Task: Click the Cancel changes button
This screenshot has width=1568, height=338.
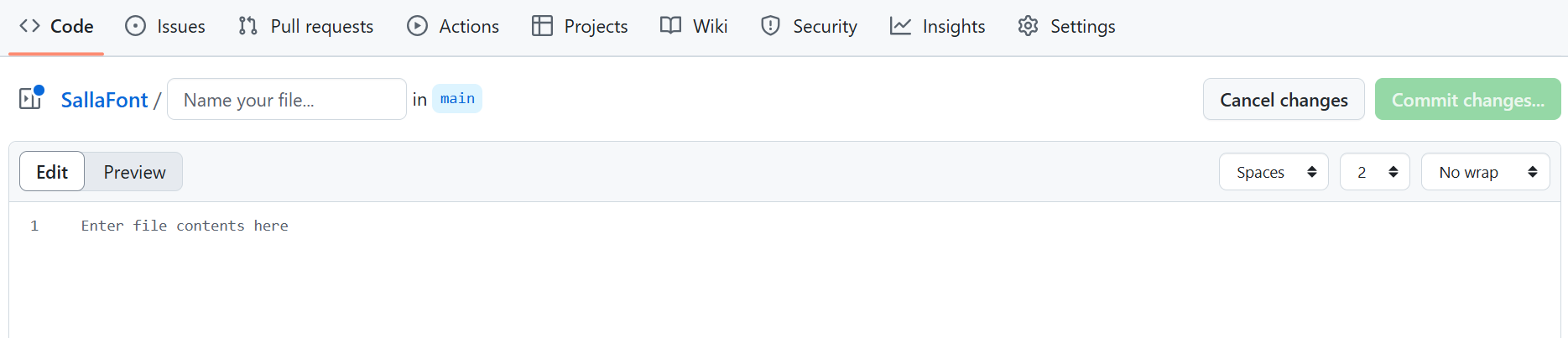Action: point(1284,100)
